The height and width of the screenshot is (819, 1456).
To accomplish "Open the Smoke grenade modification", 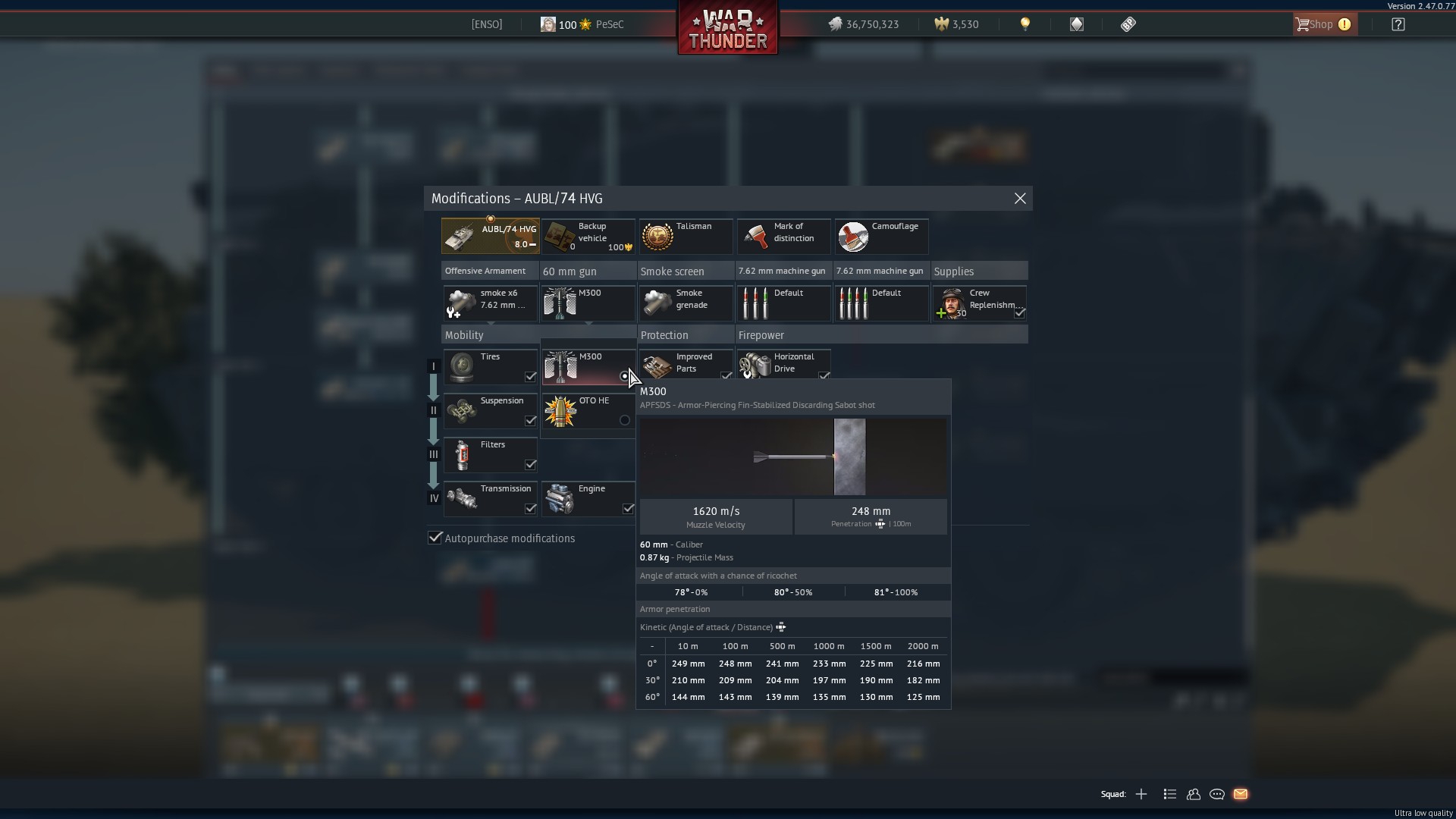I will coord(685,303).
